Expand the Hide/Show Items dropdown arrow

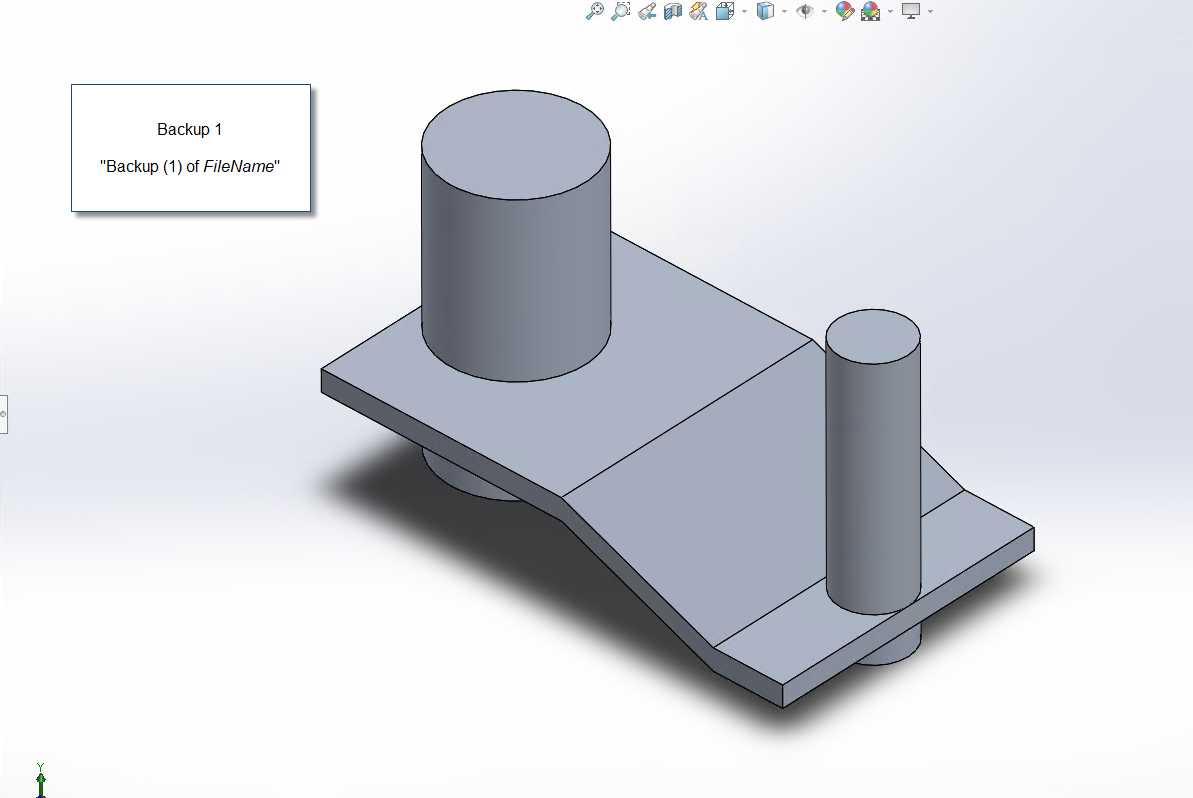(x=824, y=11)
